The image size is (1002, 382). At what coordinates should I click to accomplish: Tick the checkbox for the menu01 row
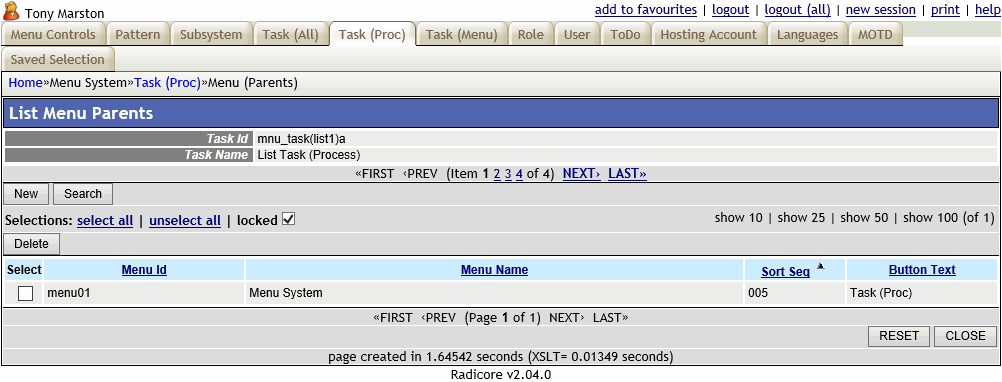coord(26,293)
